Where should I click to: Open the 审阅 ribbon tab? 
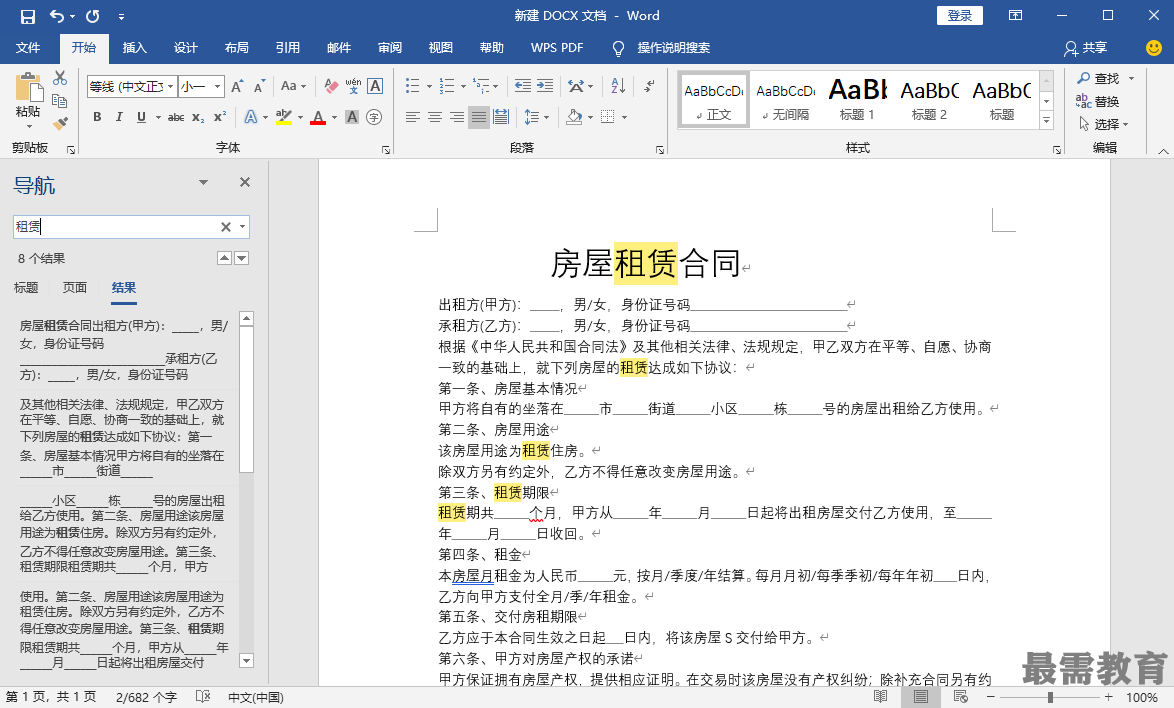pos(390,48)
